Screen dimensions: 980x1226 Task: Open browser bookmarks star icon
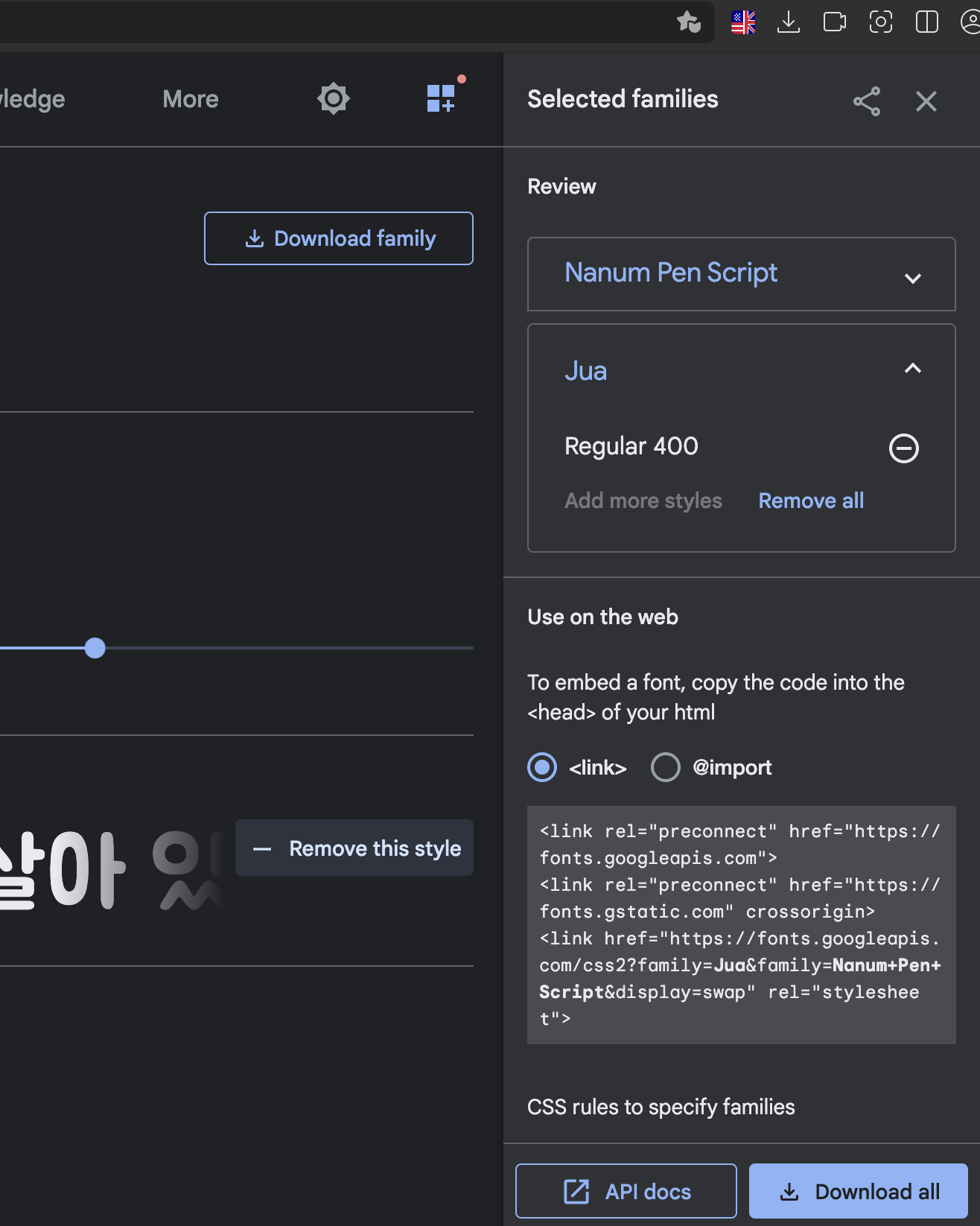[689, 22]
